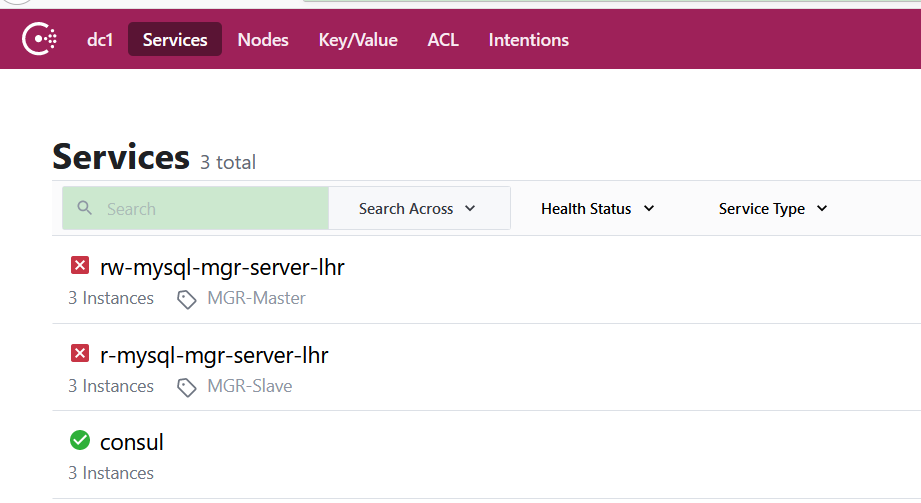
Task: Open the dc1 datacenter selector
Action: pos(100,40)
